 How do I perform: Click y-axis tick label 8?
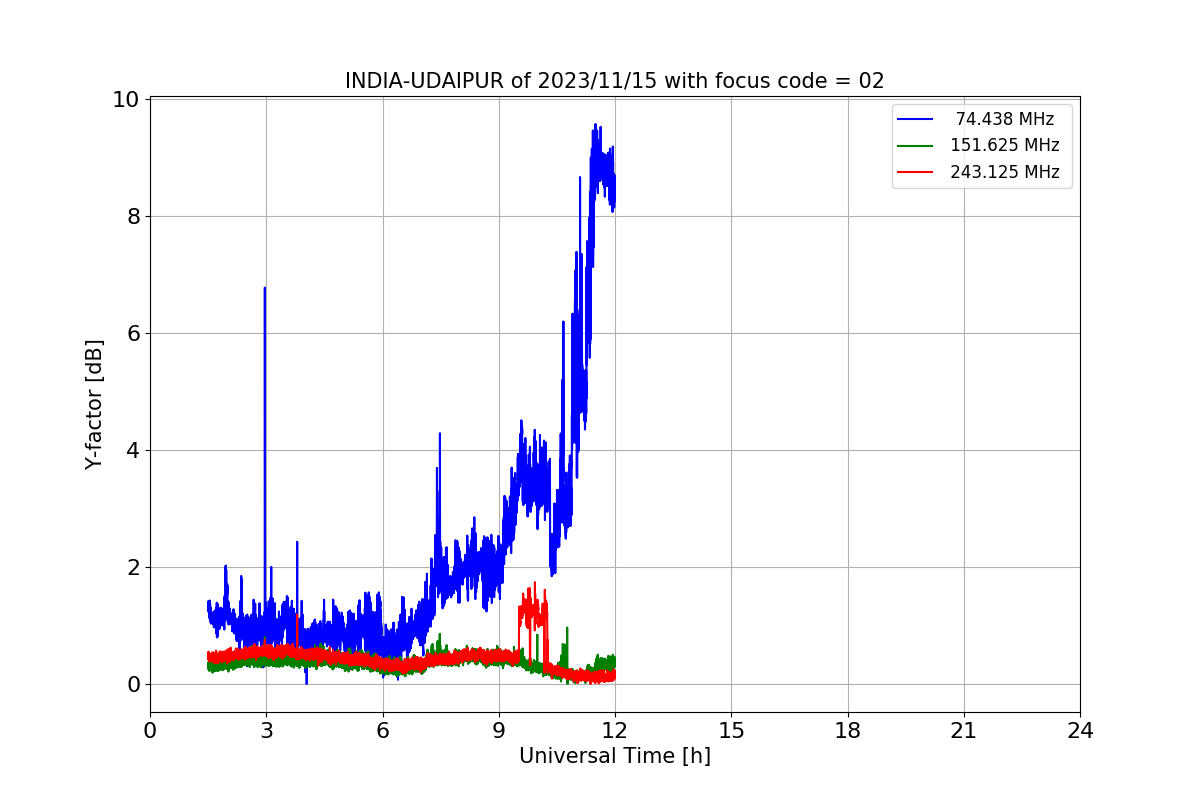pyautogui.click(x=132, y=216)
